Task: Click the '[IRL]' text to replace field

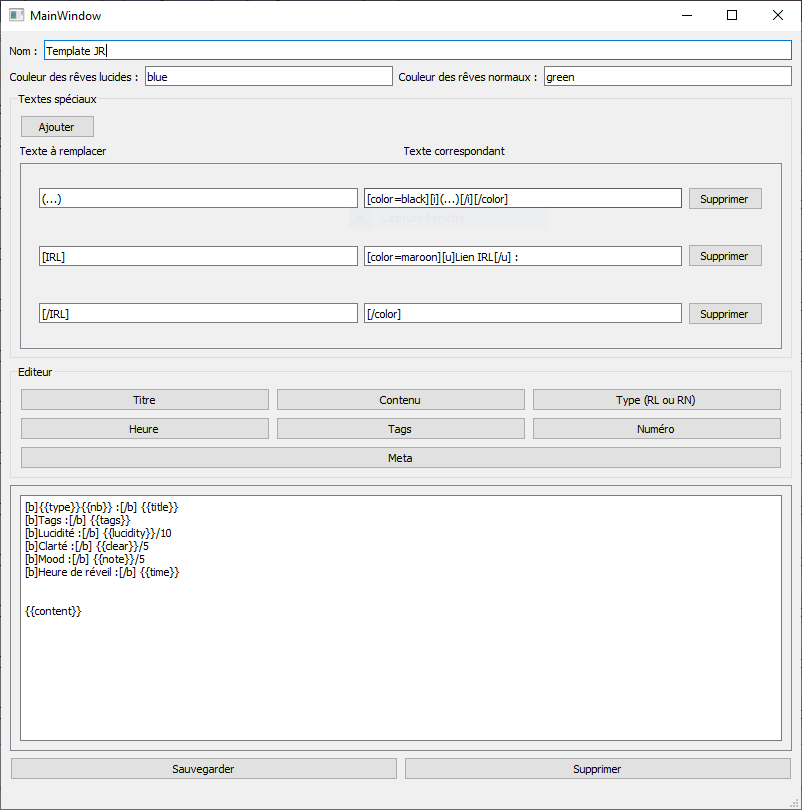Action: point(198,257)
